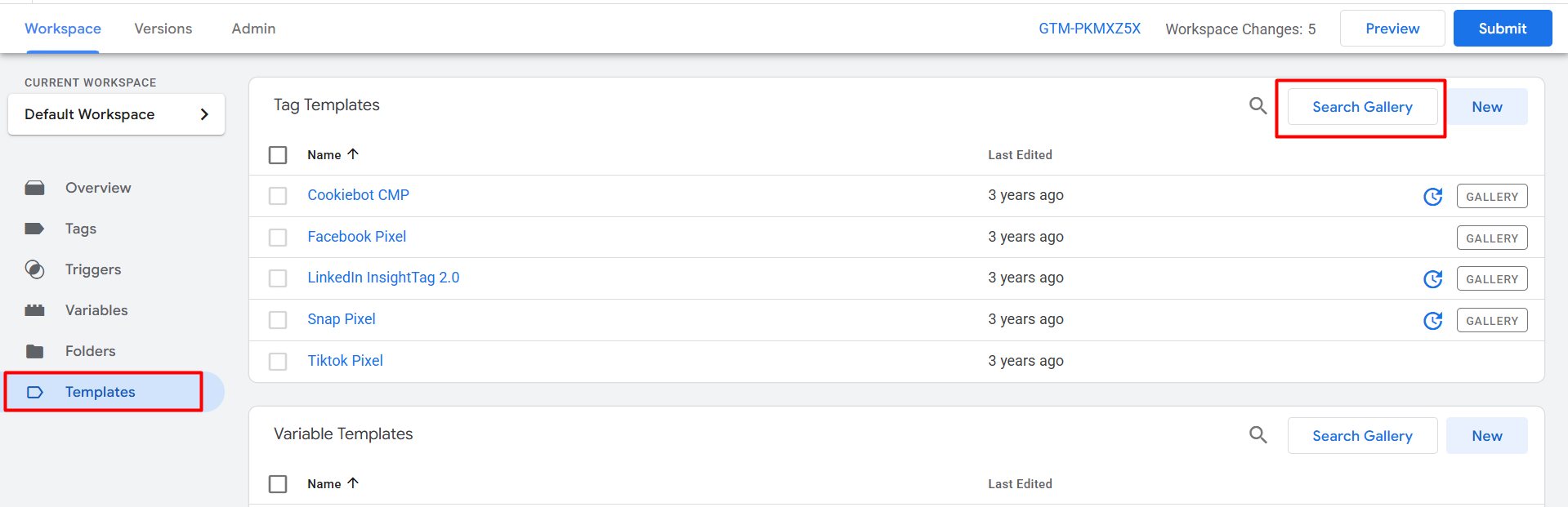Open Tags via its sidebar icon
Screen dimensions: 1568x507
point(34,229)
